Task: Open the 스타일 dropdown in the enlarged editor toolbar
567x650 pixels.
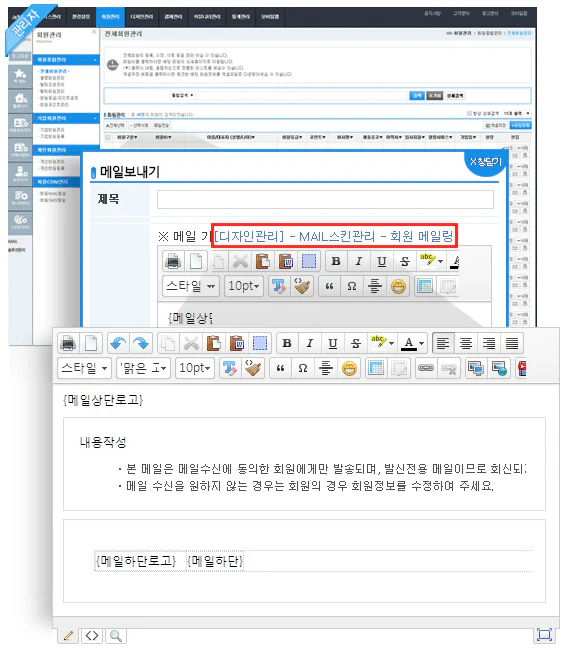Action: 85,368
